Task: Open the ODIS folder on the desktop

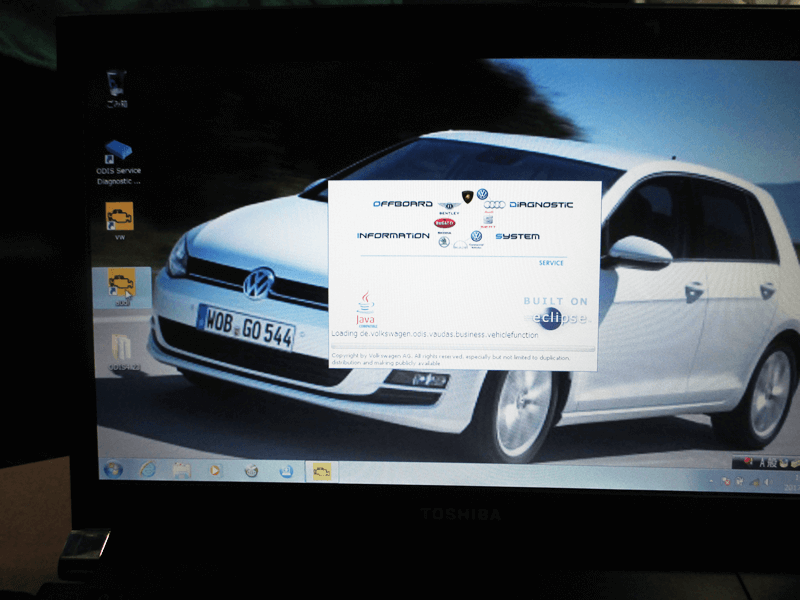Action: [122, 351]
